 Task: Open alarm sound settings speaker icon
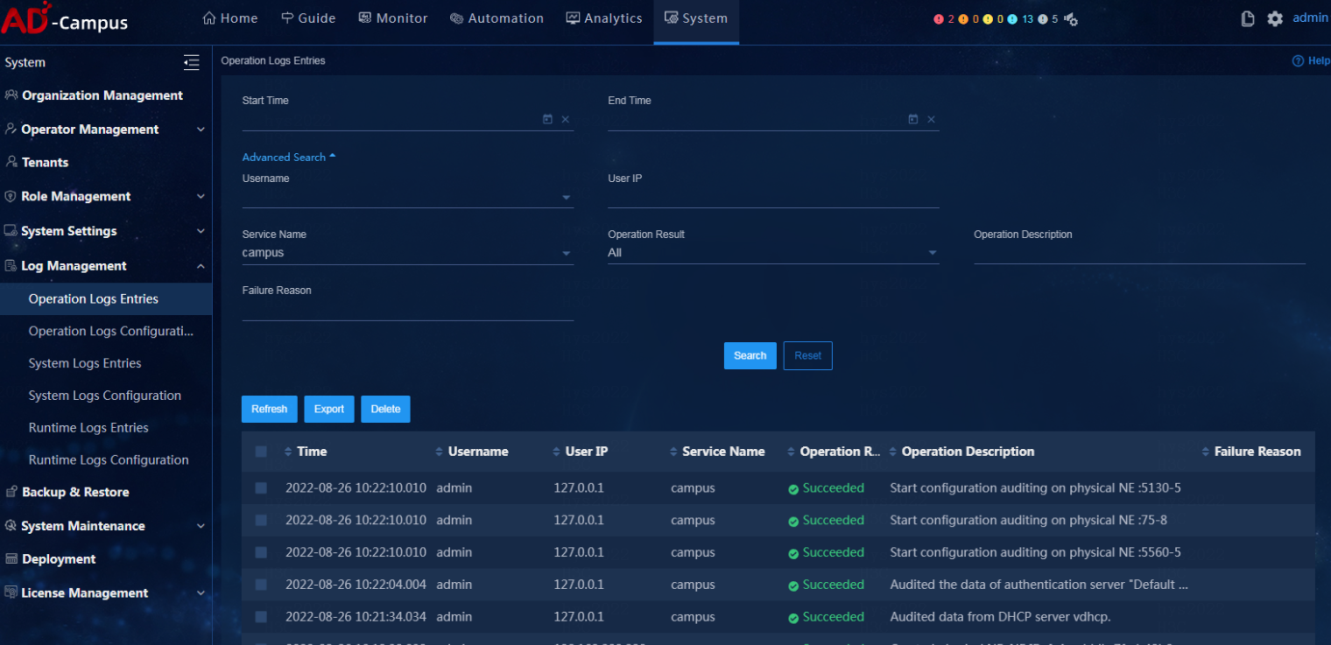[1070, 19]
